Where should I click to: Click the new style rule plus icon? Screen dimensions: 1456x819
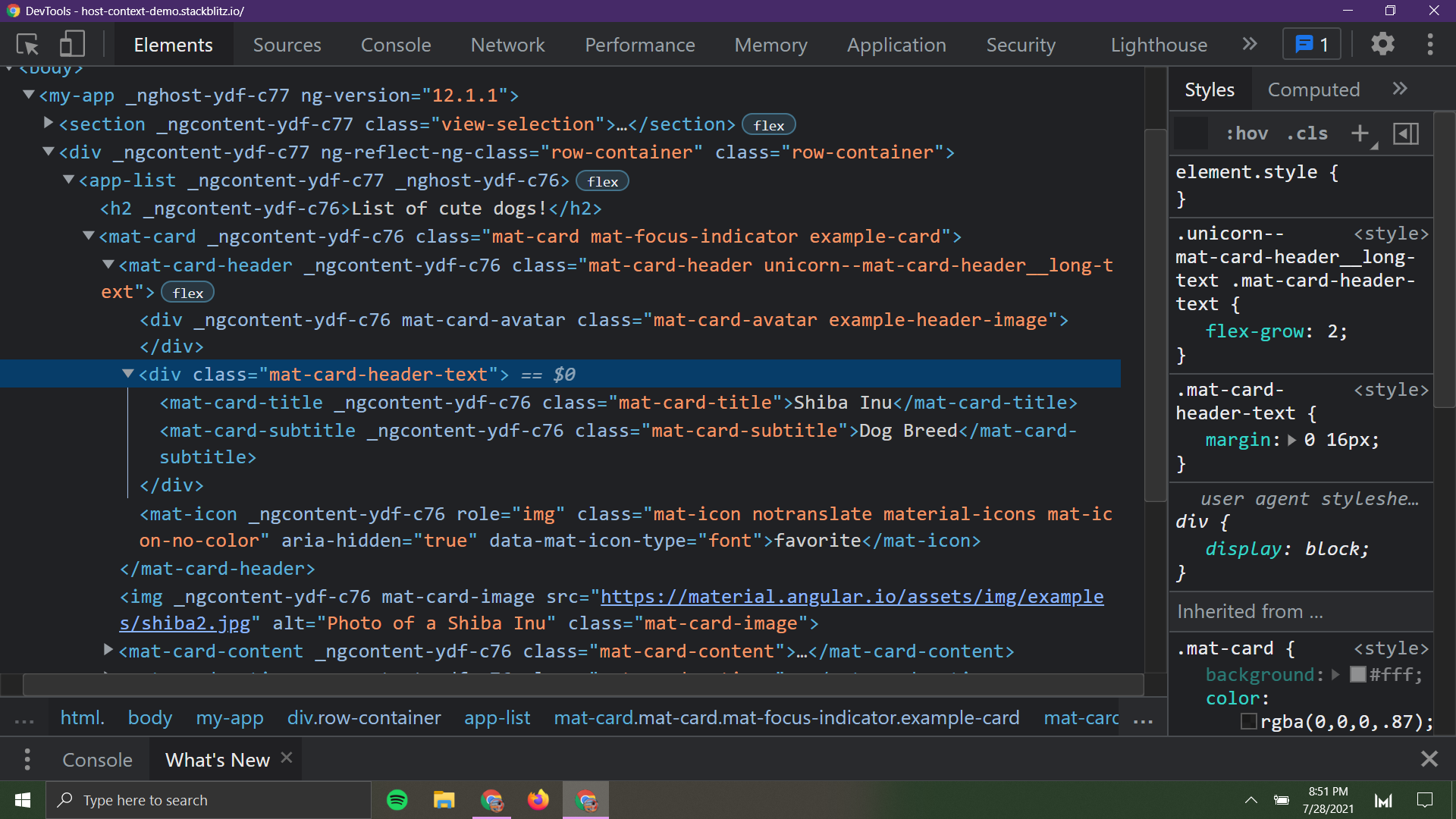[1360, 133]
